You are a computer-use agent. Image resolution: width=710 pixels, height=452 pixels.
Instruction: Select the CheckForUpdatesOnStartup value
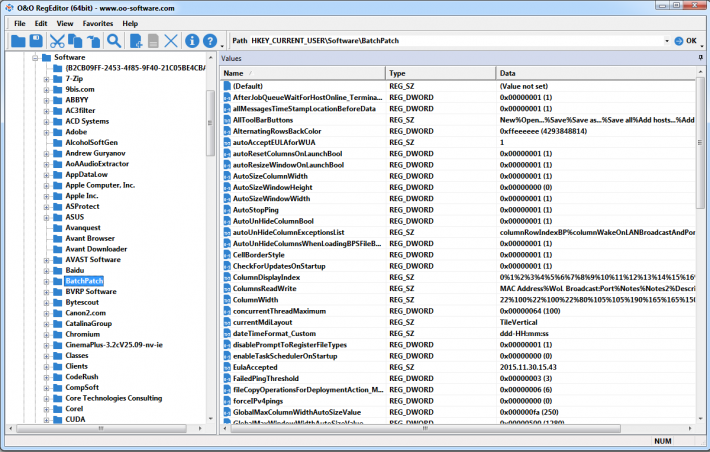[279, 266]
